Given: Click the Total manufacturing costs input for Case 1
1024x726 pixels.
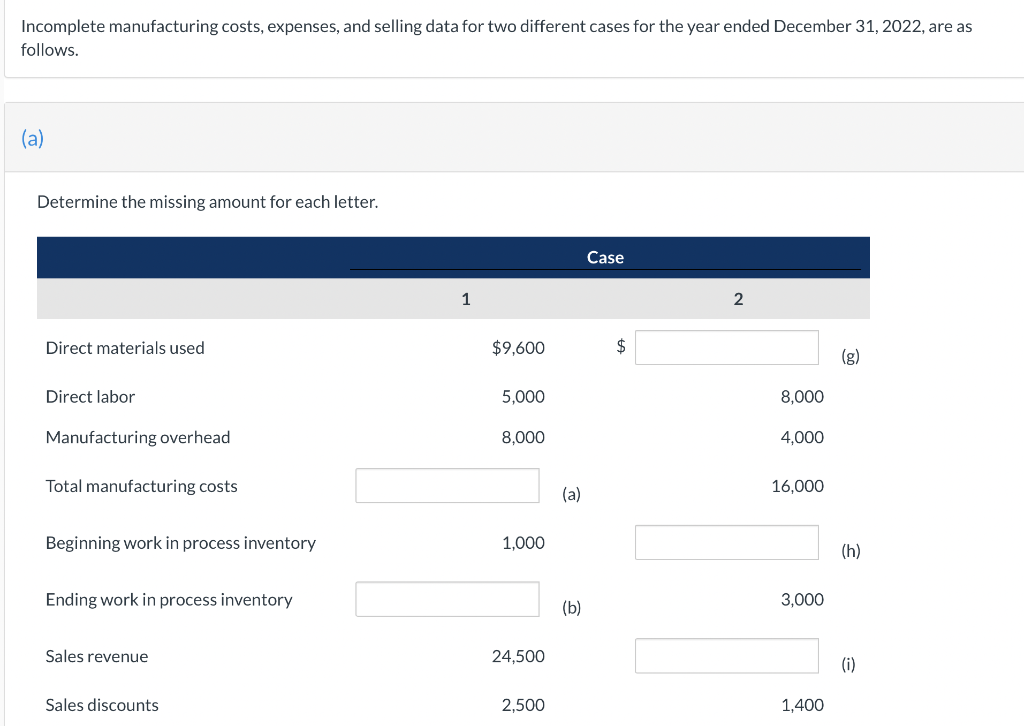Looking at the screenshot, I should 447,486.
